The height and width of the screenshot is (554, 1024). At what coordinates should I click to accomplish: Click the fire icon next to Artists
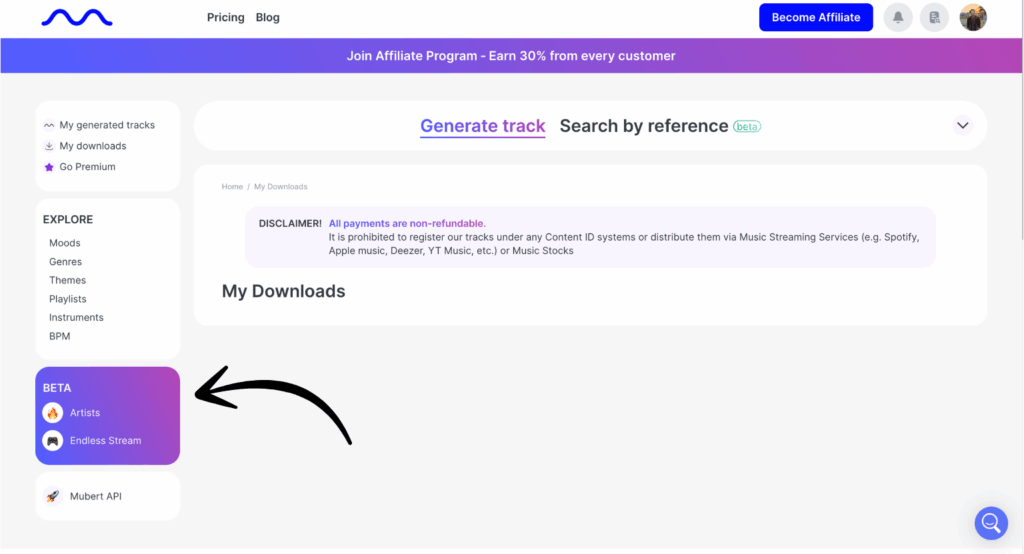pyautogui.click(x=53, y=413)
